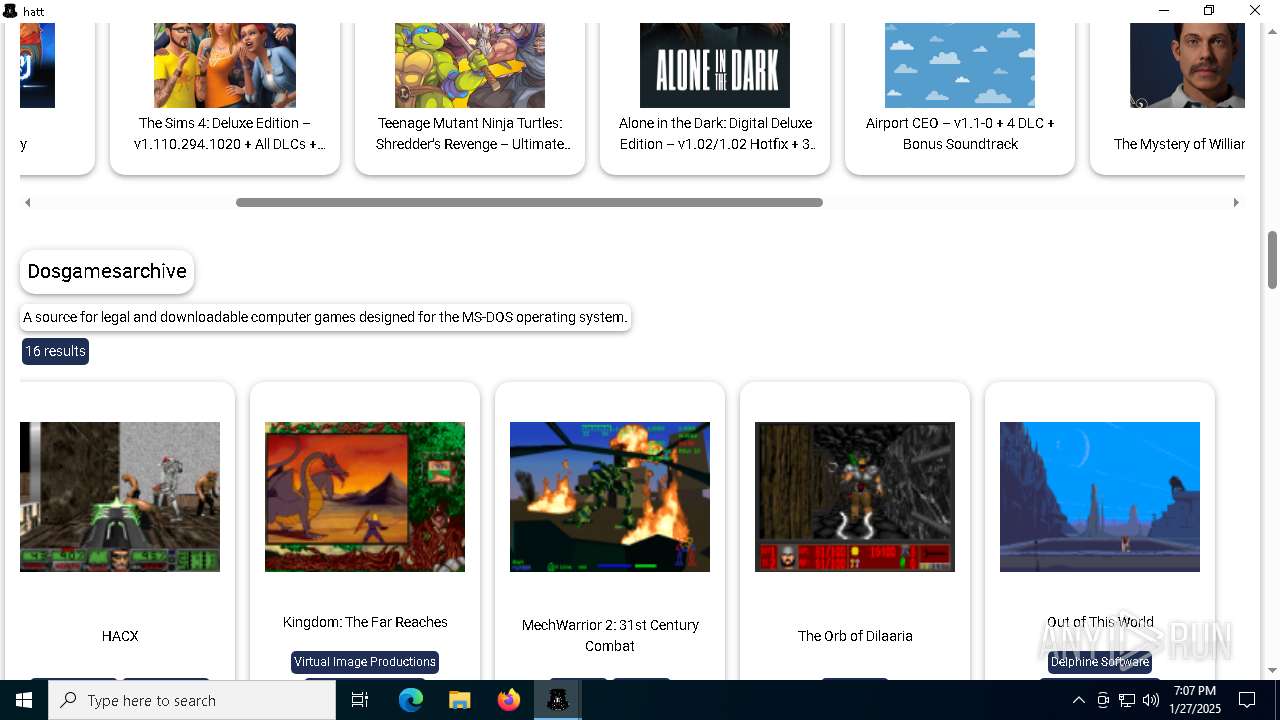Image resolution: width=1280 pixels, height=720 pixels.
Task: Open network status tray icon
Action: point(1127,700)
